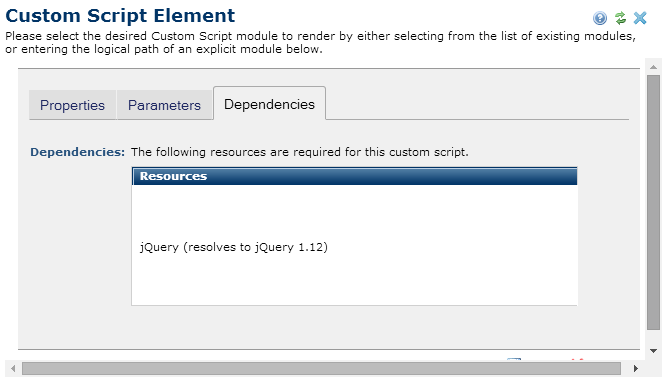Click the Resources column header

coord(355,176)
